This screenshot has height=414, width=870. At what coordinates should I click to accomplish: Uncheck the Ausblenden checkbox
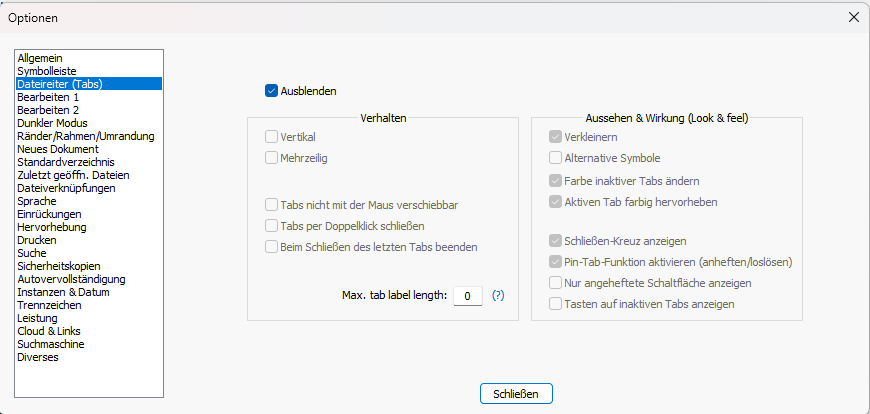point(271,91)
